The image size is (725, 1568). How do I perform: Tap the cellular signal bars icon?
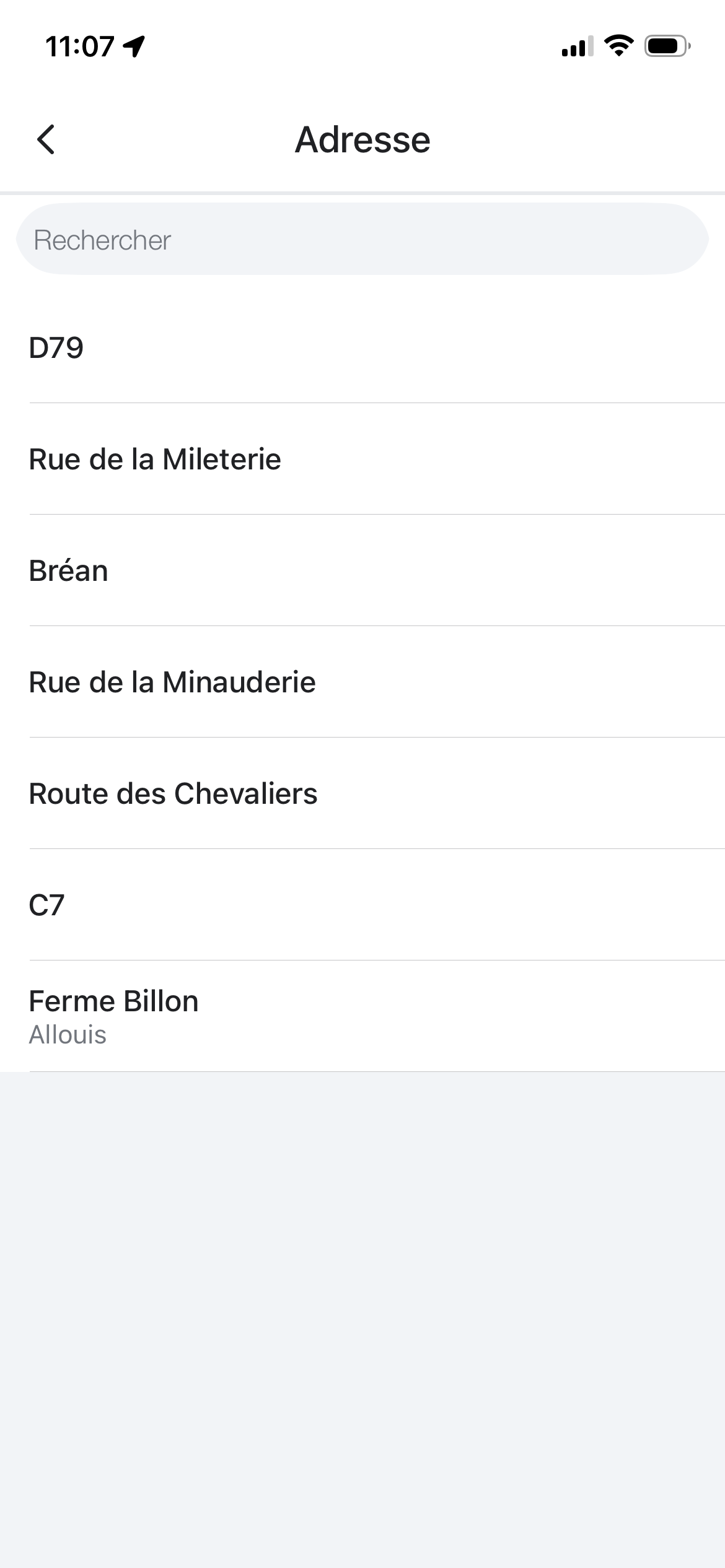point(577,46)
